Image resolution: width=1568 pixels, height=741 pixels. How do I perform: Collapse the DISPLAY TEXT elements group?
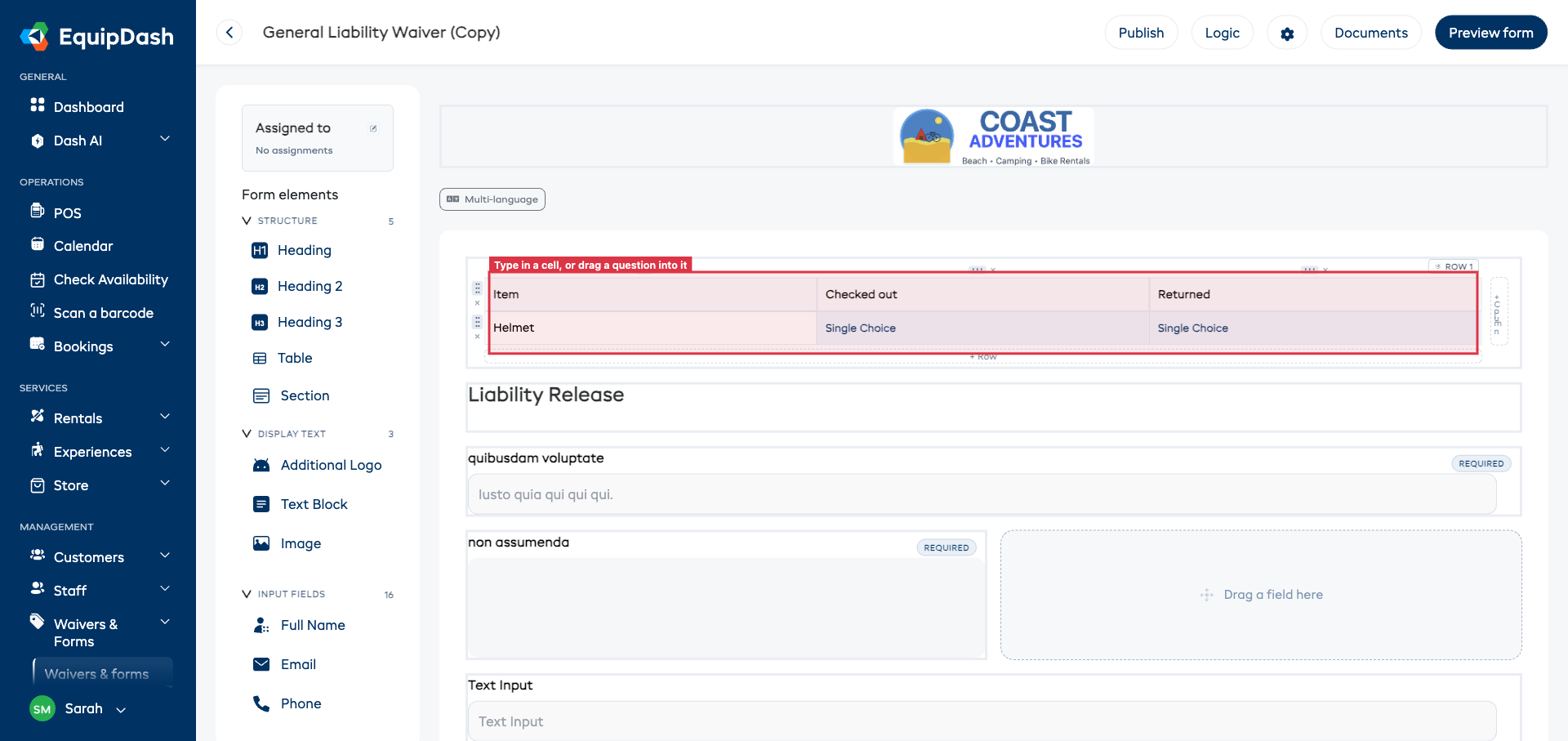247,434
